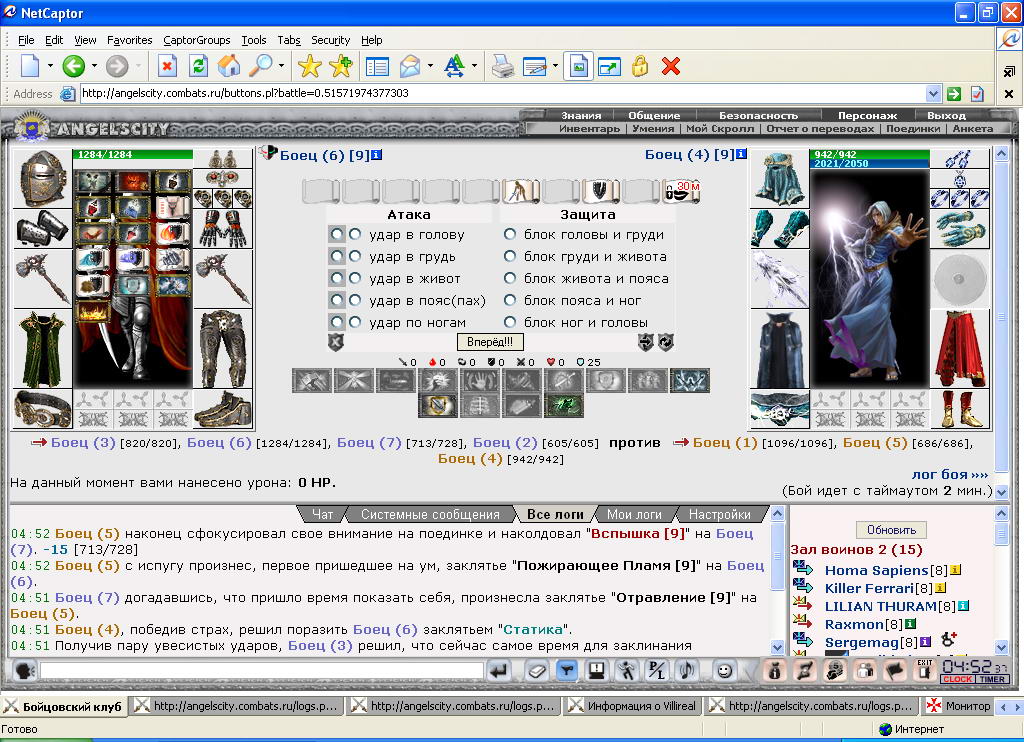This screenshot has height=742, width=1024.
Task: Click the chat log scrollbar down arrow
Action: click(777, 647)
